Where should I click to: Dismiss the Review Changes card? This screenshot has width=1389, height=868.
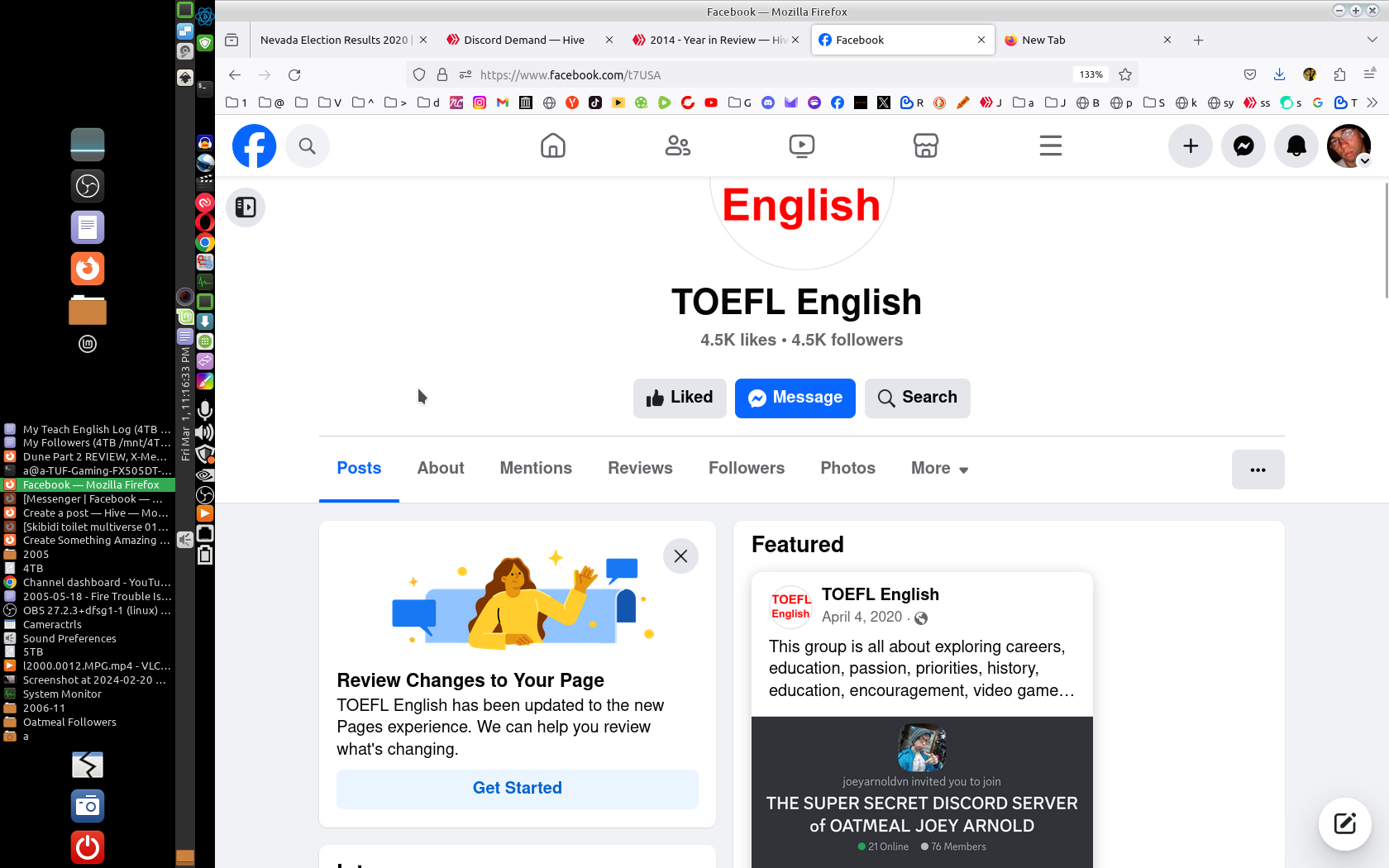(x=680, y=556)
